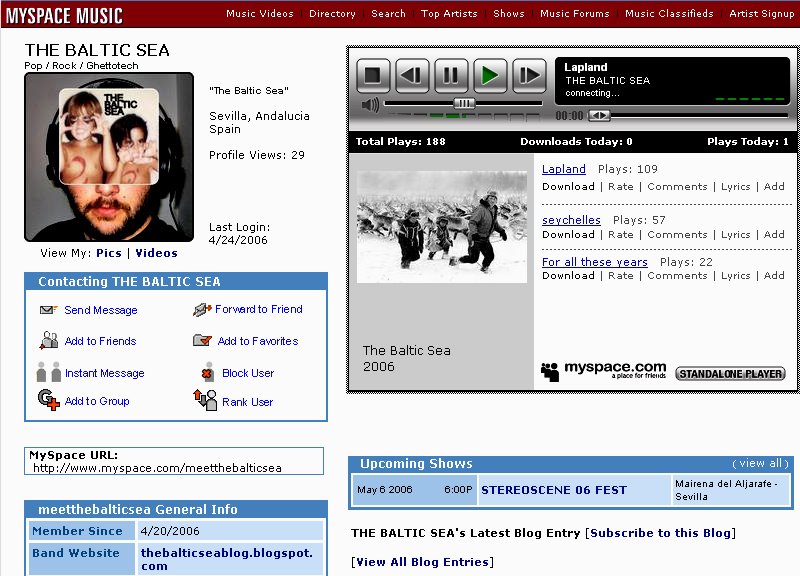Open Search in the top navigation
800x576 pixels.
click(388, 14)
